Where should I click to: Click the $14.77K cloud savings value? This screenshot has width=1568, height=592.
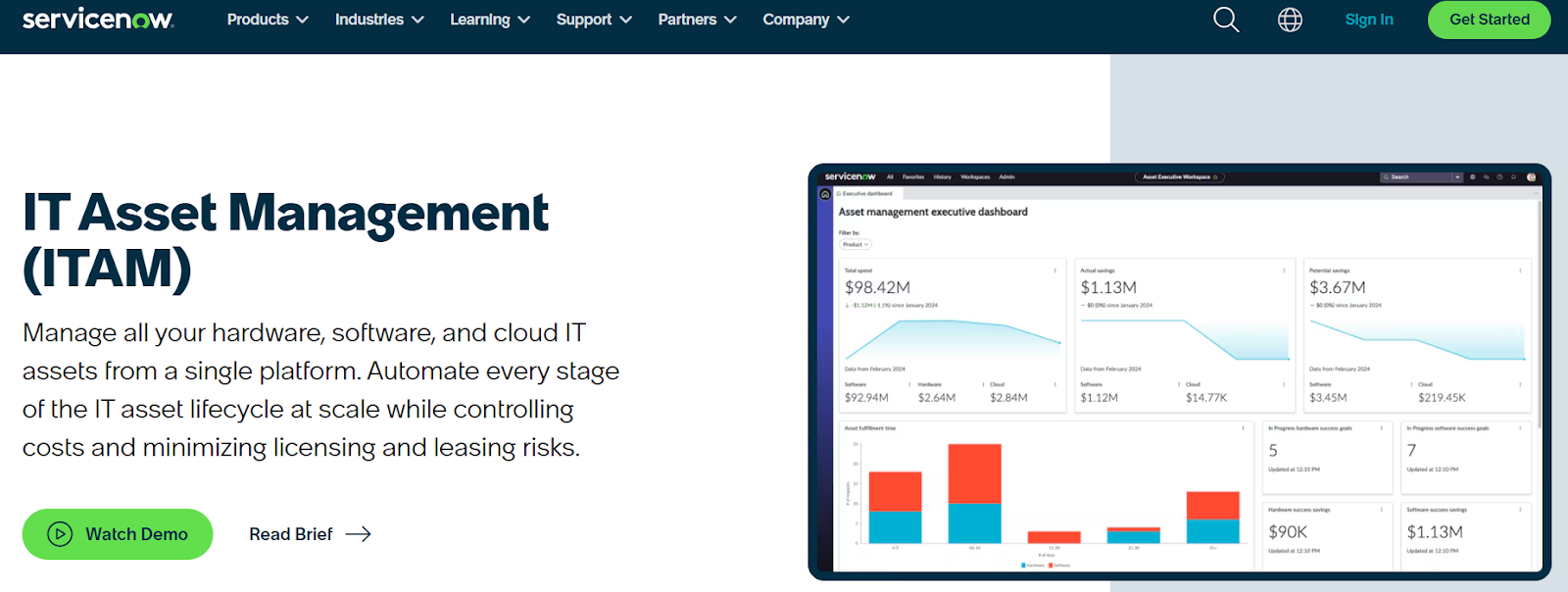point(1206,398)
